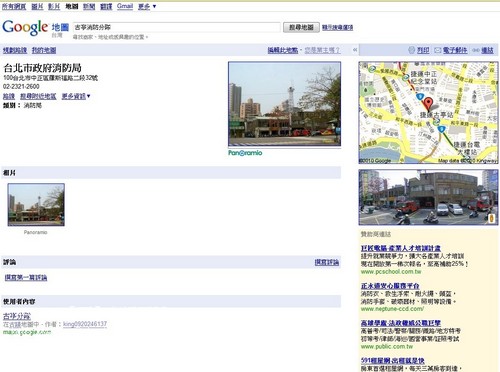Open the small photo thumbnail under 相片
The height and width of the screenshot is (372, 500).
coord(36,205)
